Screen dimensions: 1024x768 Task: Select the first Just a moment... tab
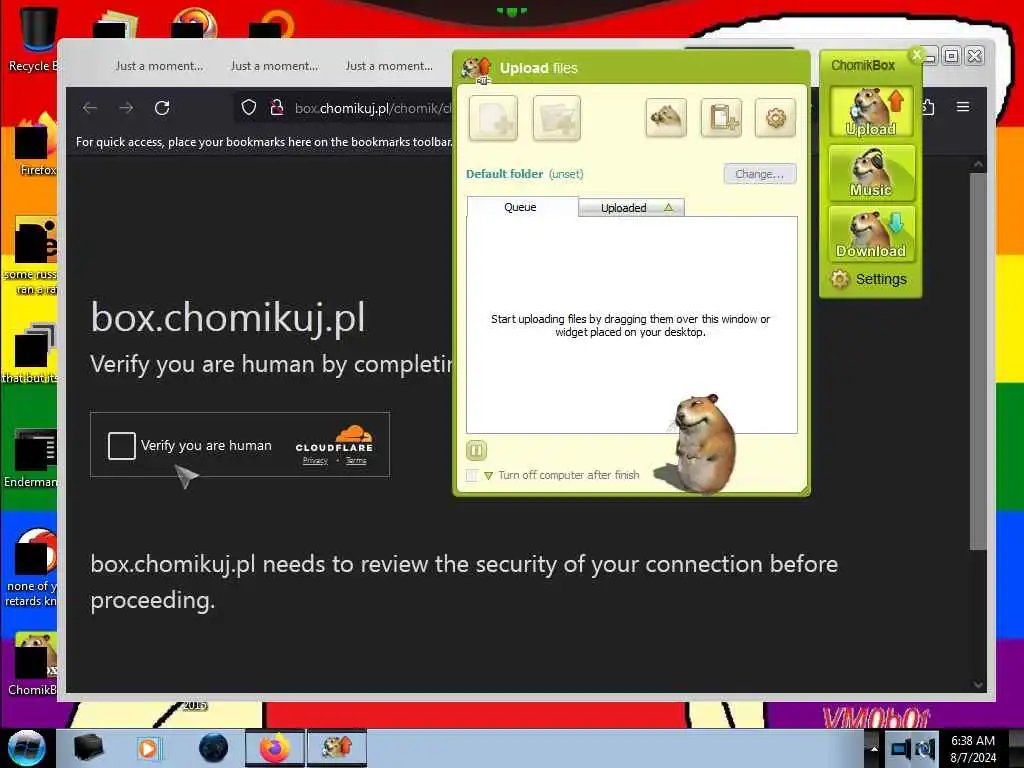pos(159,66)
